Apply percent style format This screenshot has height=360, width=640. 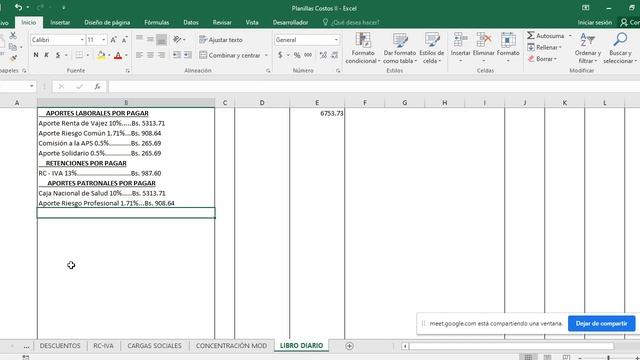tap(297, 55)
